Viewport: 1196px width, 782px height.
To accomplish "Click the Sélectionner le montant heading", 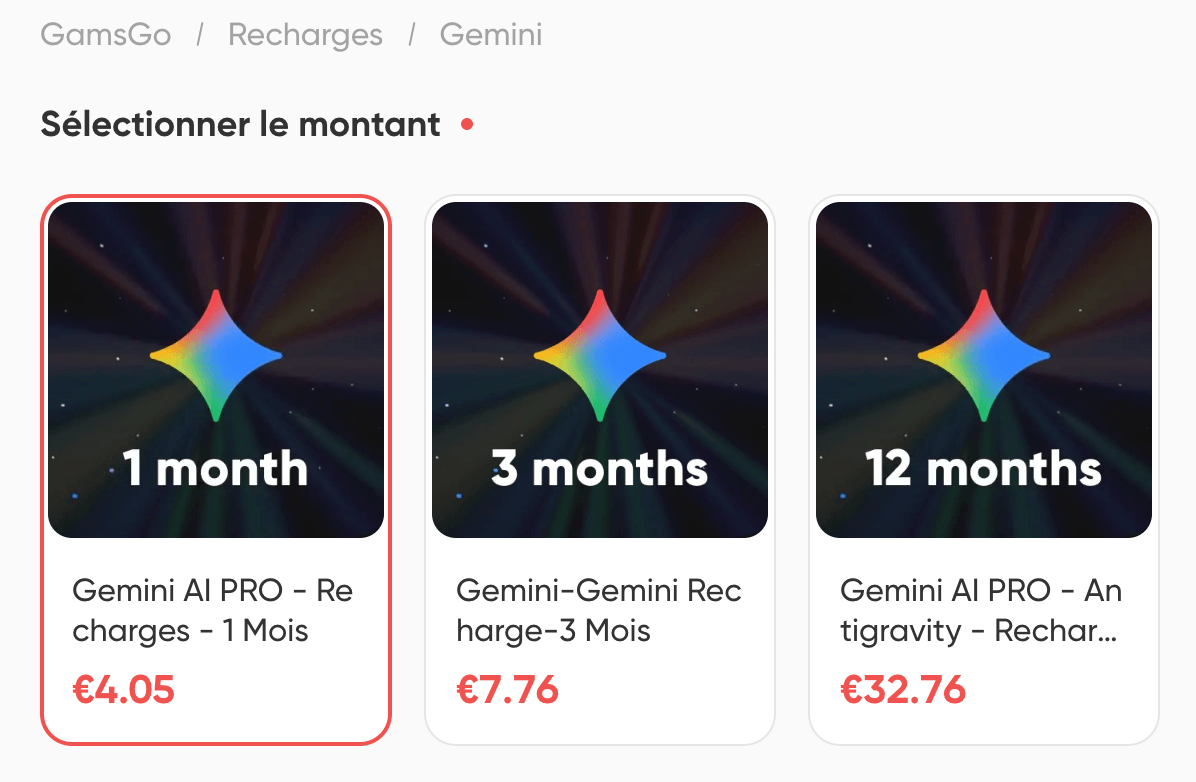I will pos(239,124).
